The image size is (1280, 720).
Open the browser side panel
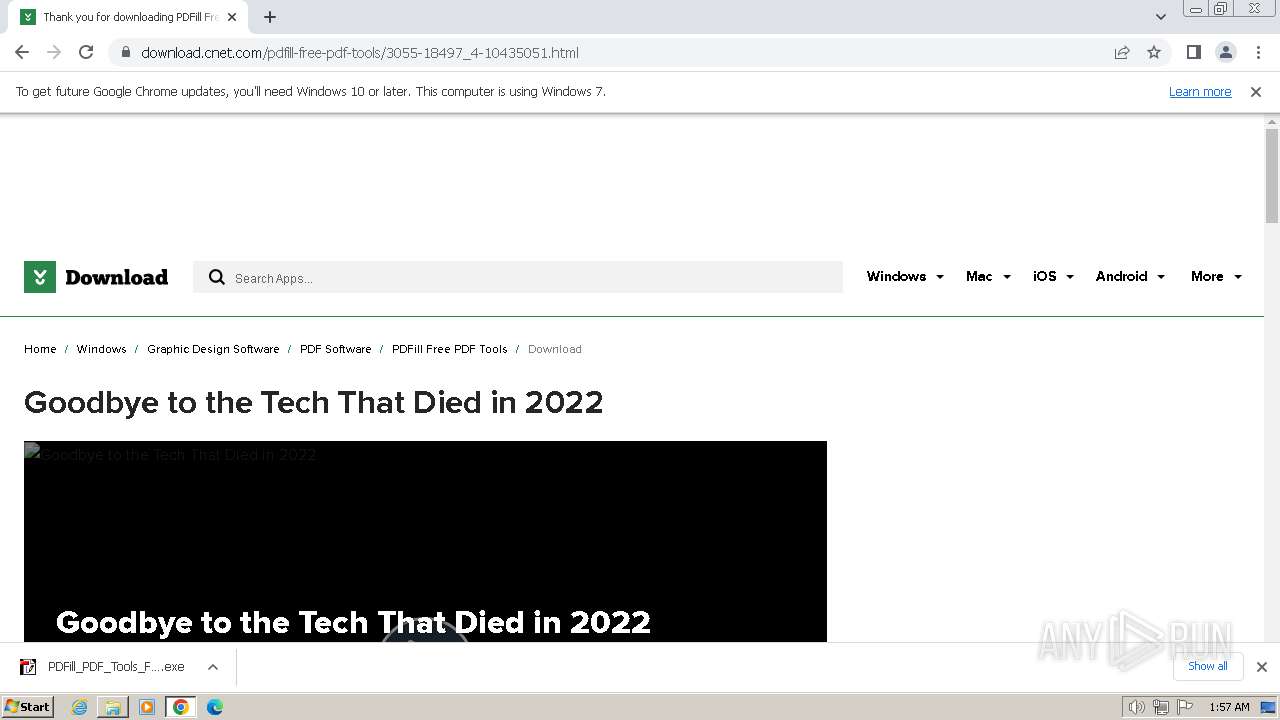click(x=1193, y=52)
